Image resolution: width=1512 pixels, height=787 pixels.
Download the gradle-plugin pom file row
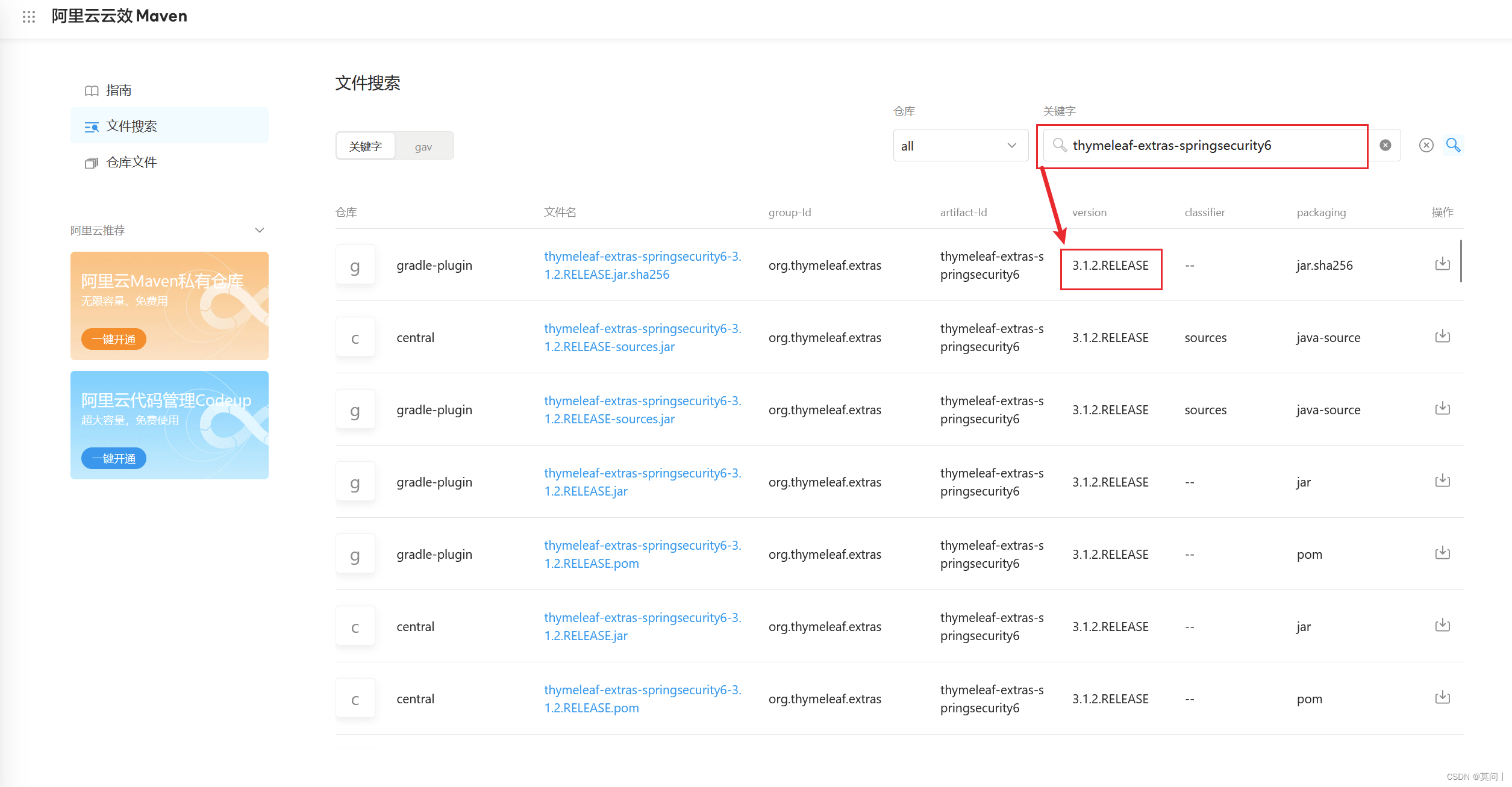pyautogui.click(x=1442, y=553)
